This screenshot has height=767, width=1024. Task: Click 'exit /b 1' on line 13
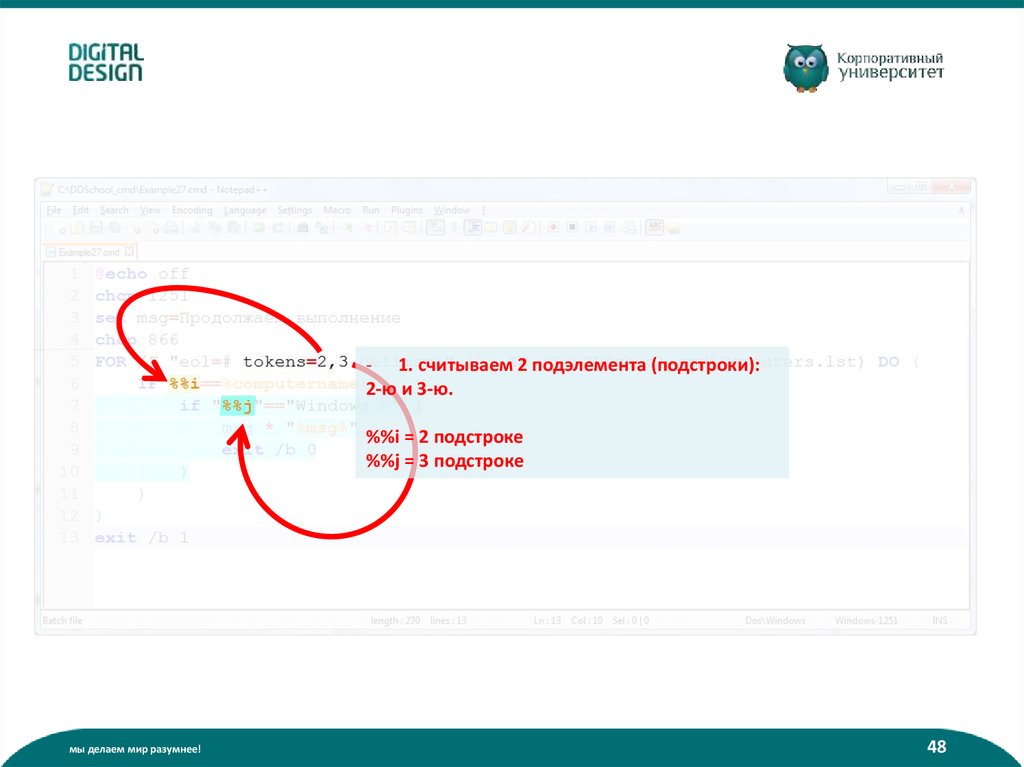[x=142, y=538]
